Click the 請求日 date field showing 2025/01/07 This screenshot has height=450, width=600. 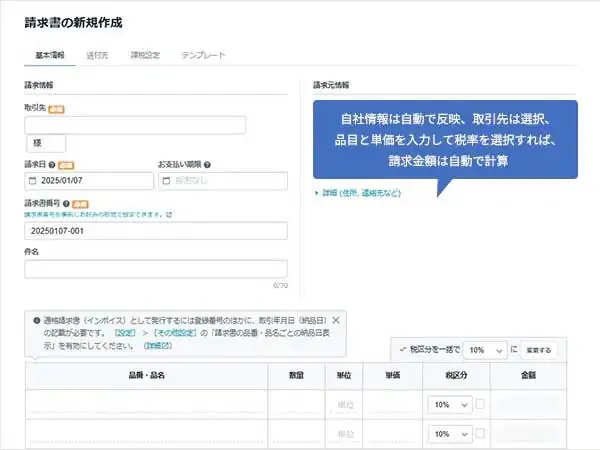click(x=89, y=181)
